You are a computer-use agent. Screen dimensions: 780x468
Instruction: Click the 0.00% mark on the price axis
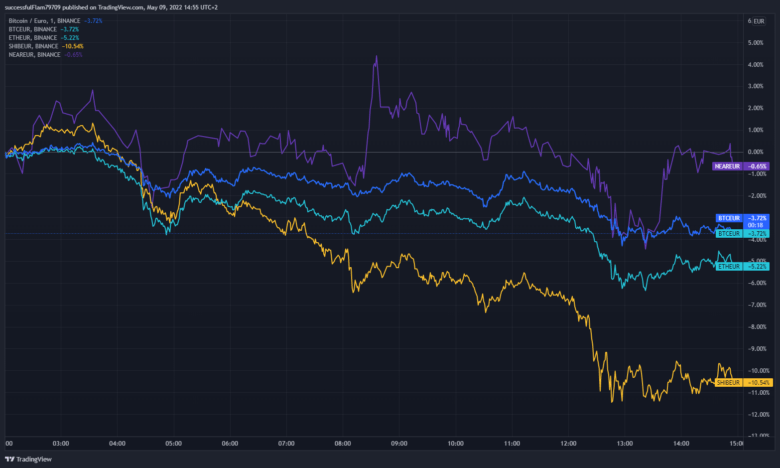755,152
